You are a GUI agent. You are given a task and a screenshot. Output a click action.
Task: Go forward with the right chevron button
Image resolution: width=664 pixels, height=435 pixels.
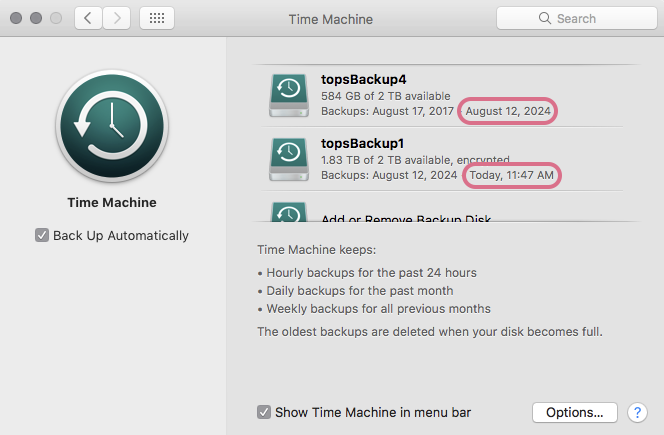click(x=116, y=18)
